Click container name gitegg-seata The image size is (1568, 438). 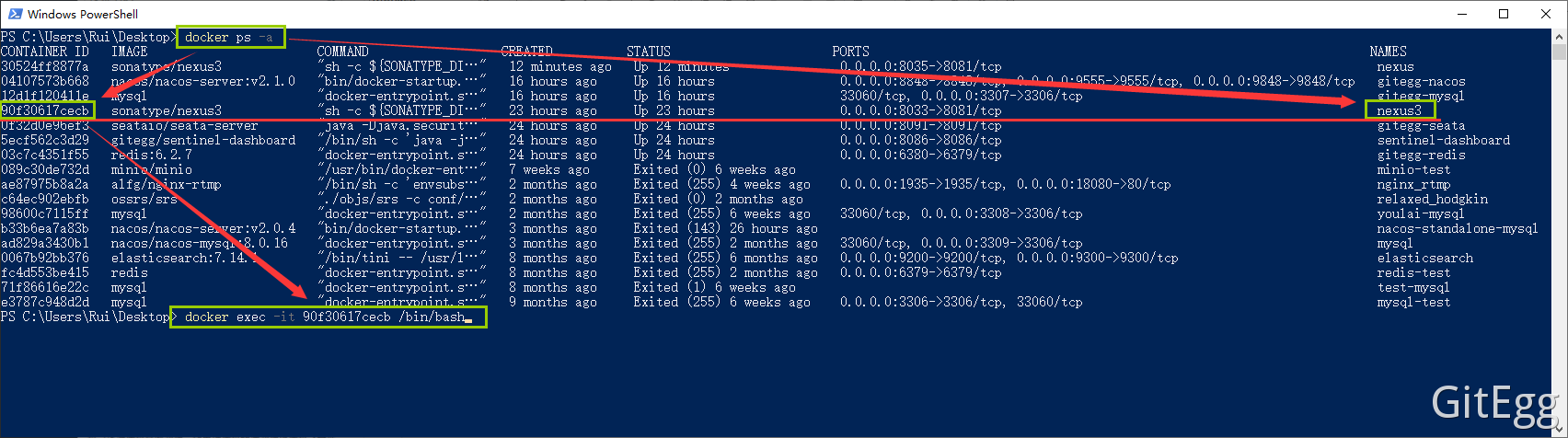pyautogui.click(x=1422, y=125)
